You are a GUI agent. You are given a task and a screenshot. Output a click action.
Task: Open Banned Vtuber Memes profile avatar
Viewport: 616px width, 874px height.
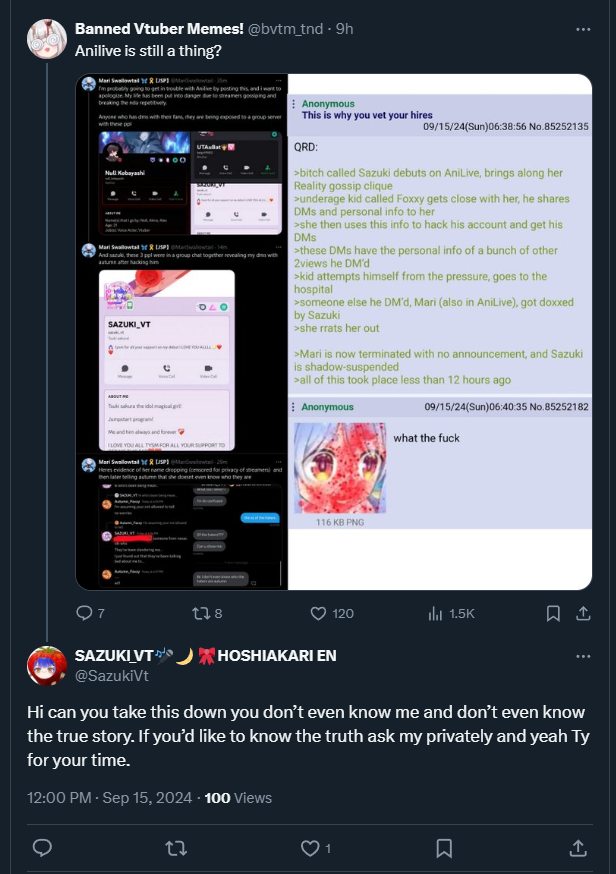pos(47,38)
